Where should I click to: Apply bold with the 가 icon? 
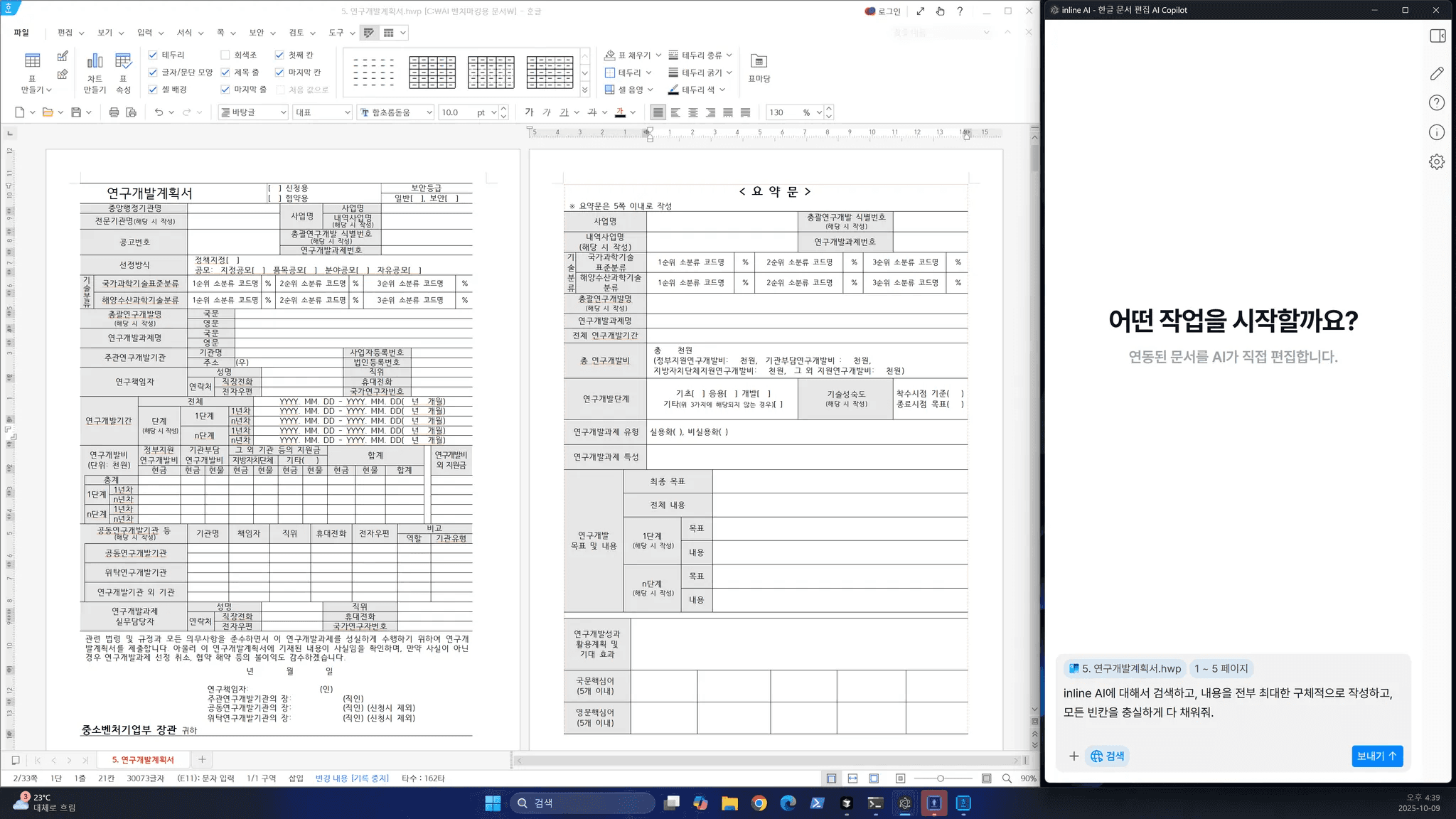[529, 112]
